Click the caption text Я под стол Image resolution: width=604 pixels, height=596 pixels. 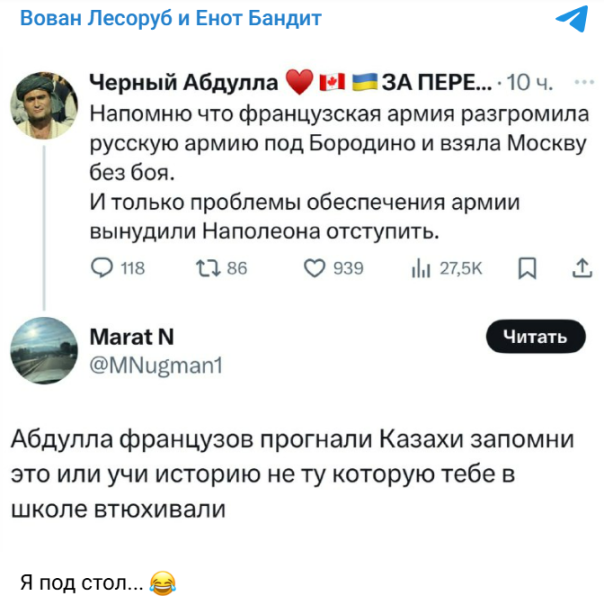[80, 581]
